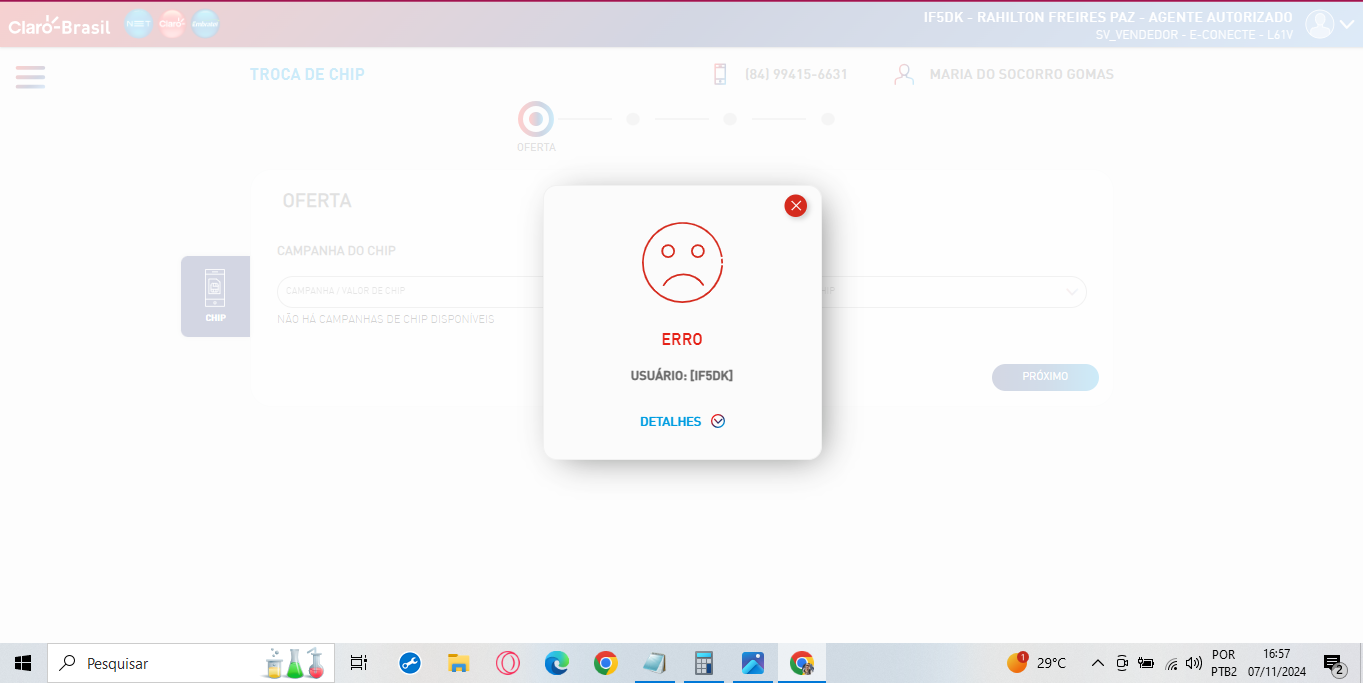Open the Calculator from the taskbar

704,663
